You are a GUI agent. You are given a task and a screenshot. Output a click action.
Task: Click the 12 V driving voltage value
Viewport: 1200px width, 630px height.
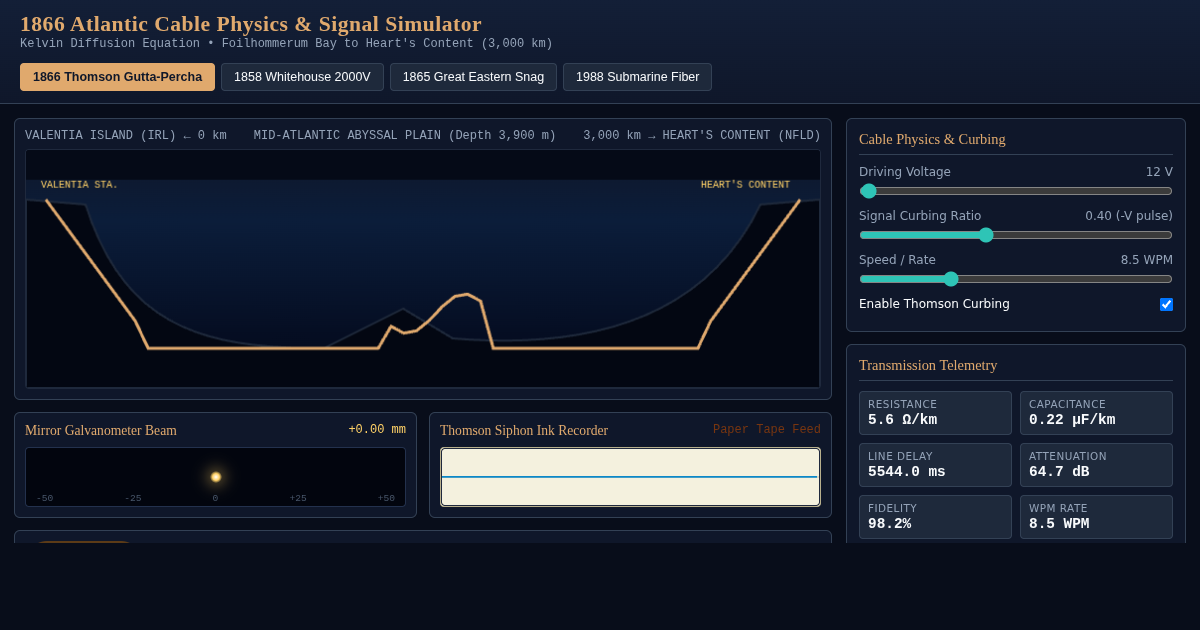click(1159, 172)
